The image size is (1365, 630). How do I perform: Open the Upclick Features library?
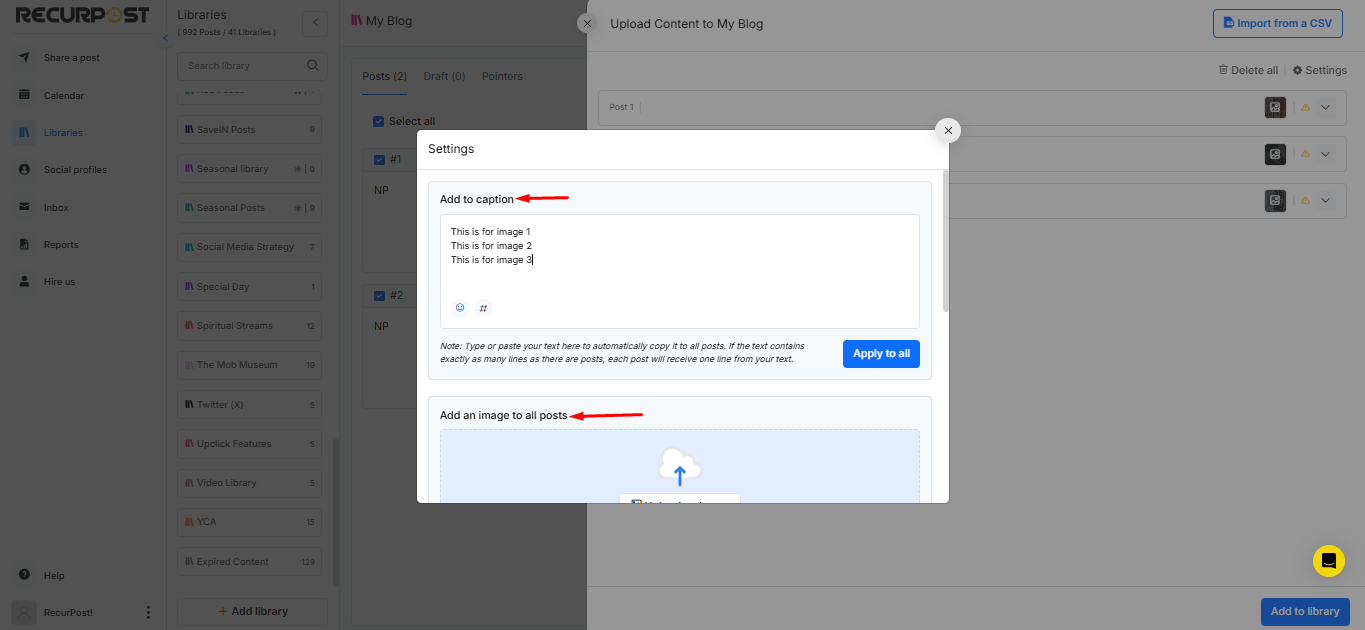(250, 444)
